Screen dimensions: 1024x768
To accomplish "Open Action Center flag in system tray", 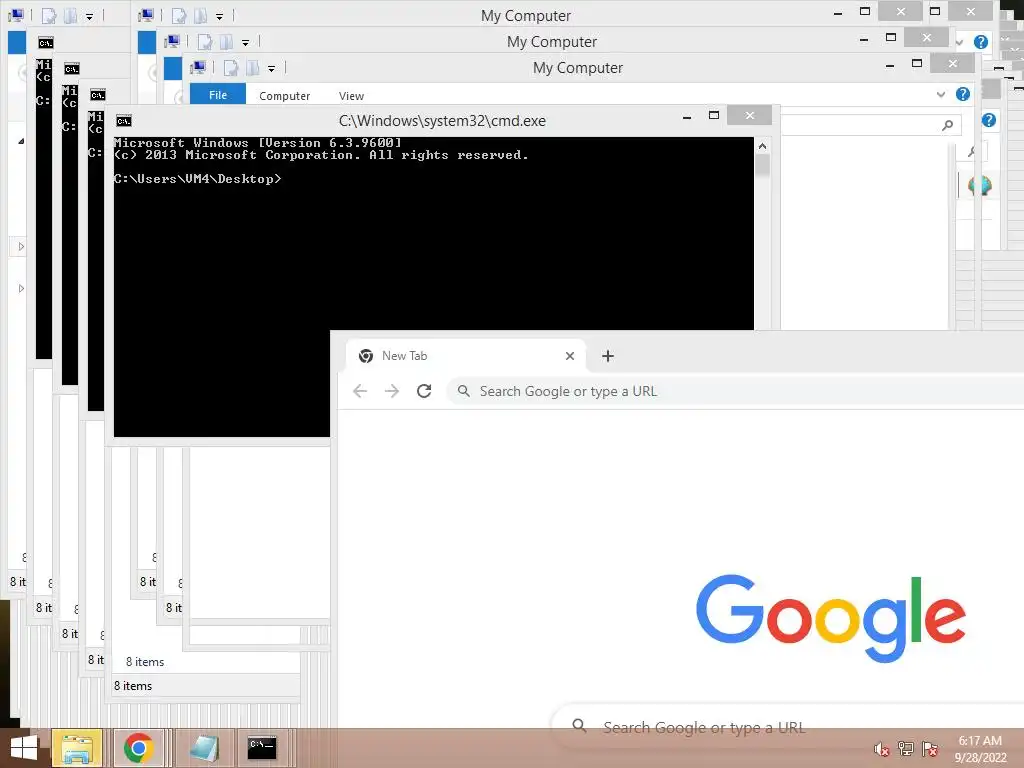I will point(930,749).
